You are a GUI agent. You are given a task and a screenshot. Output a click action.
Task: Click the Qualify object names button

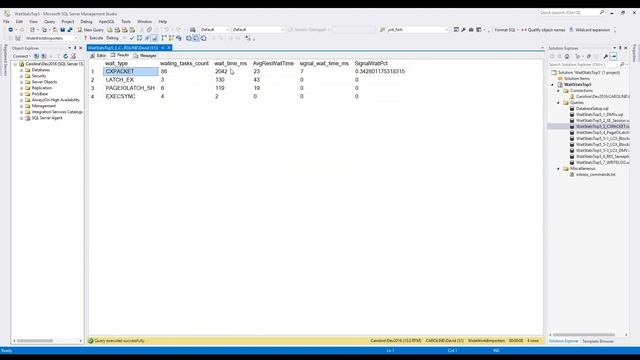click(x=543, y=30)
